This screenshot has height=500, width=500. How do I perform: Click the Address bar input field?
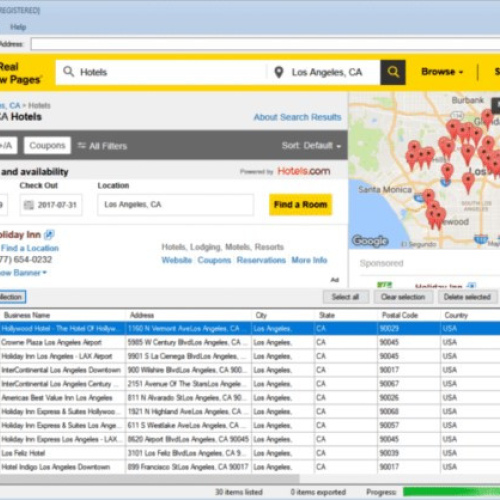[x=265, y=44]
